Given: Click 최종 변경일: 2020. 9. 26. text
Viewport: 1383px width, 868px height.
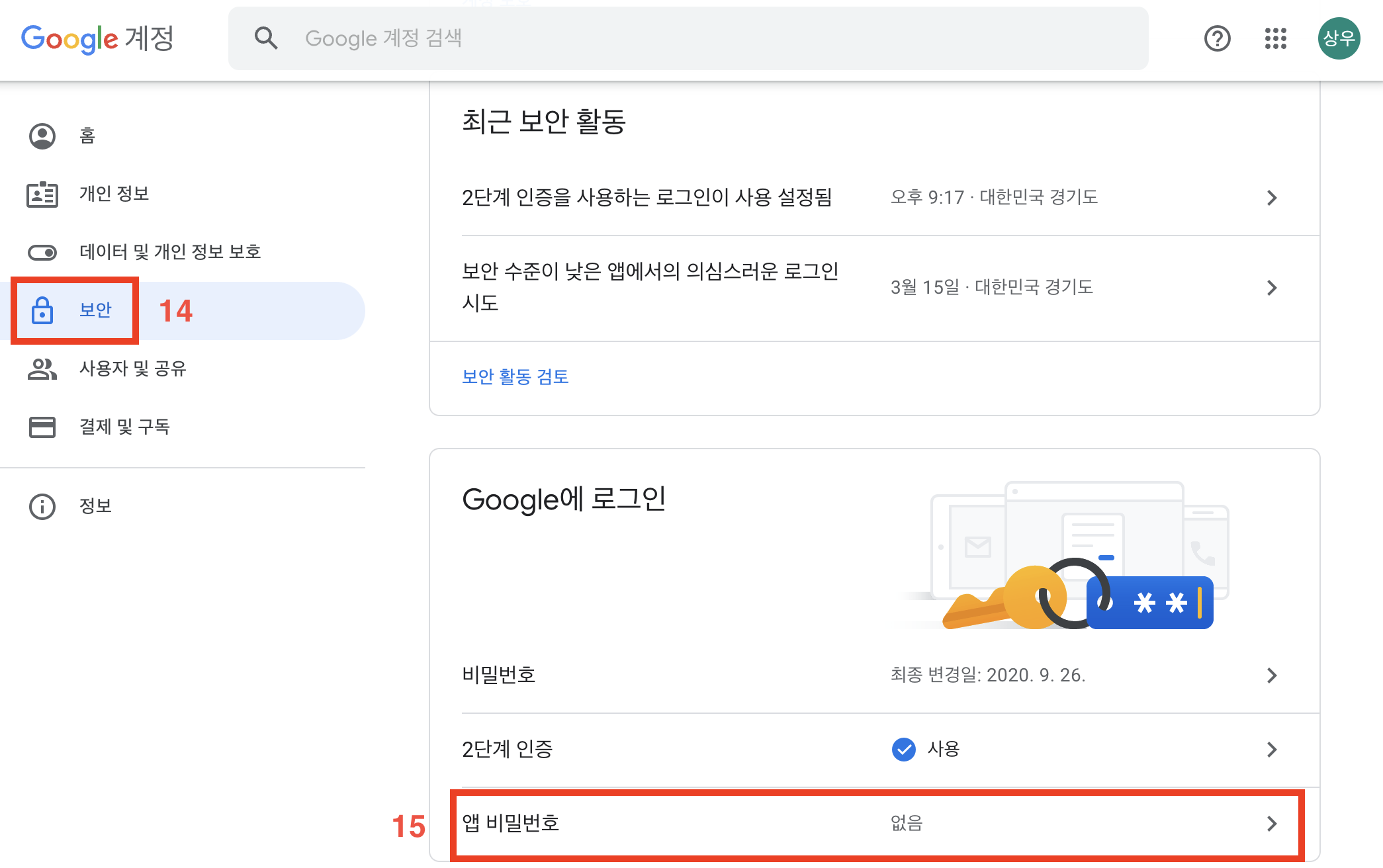Looking at the screenshot, I should click(x=988, y=675).
